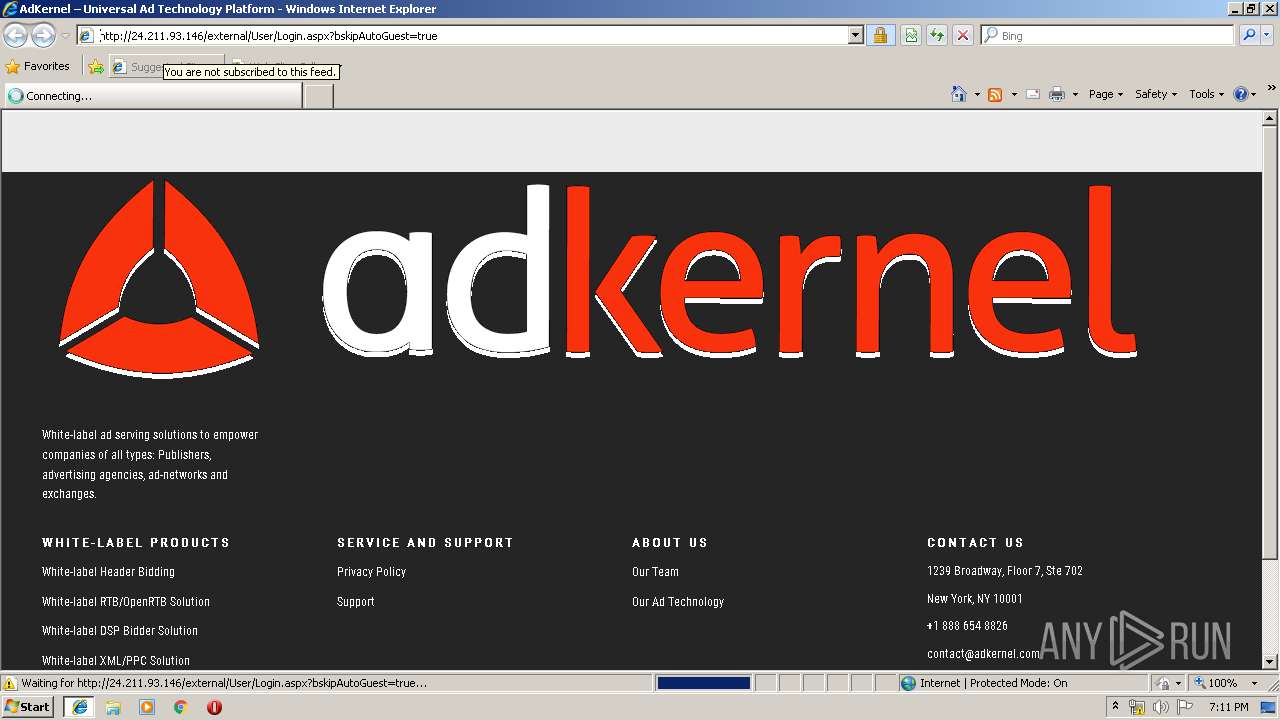This screenshot has width=1280, height=720.
Task: Click the magnifier Search button
Action: pyautogui.click(x=1249, y=36)
